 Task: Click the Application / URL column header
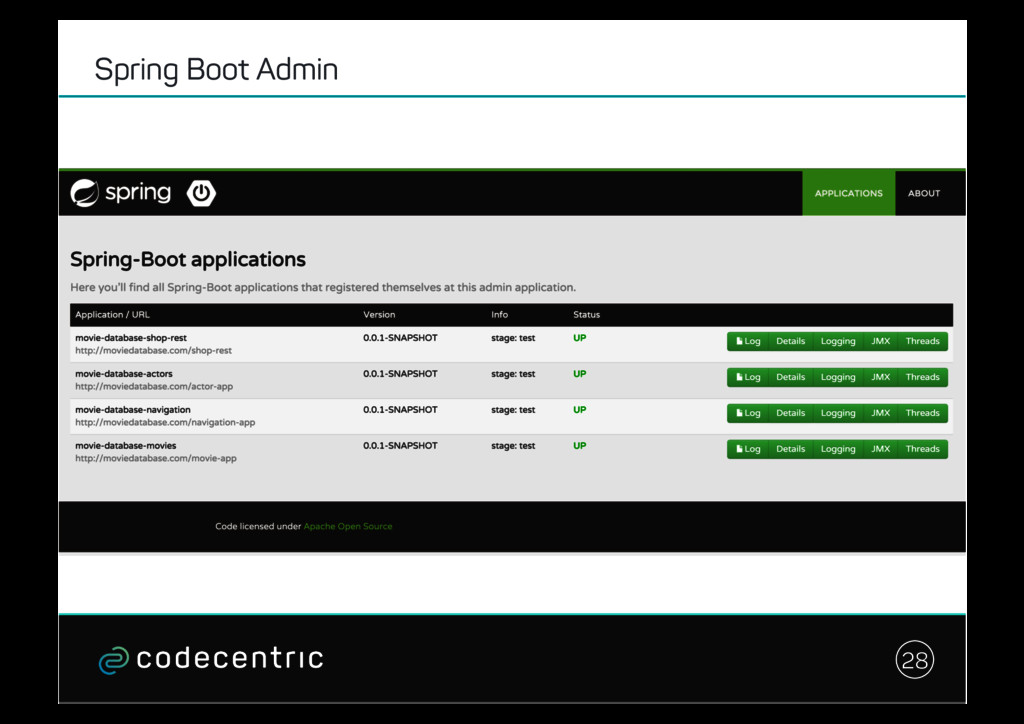(x=112, y=315)
